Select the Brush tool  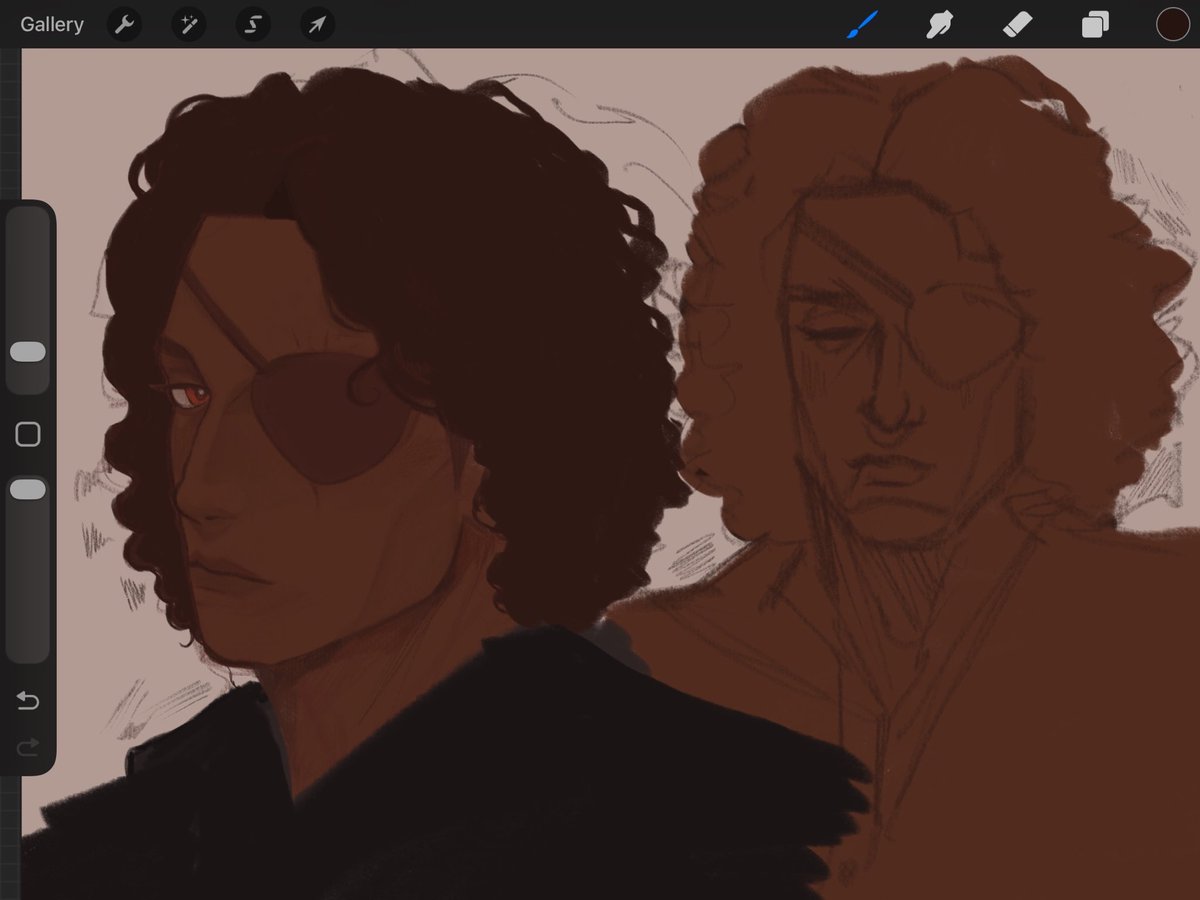[861, 25]
